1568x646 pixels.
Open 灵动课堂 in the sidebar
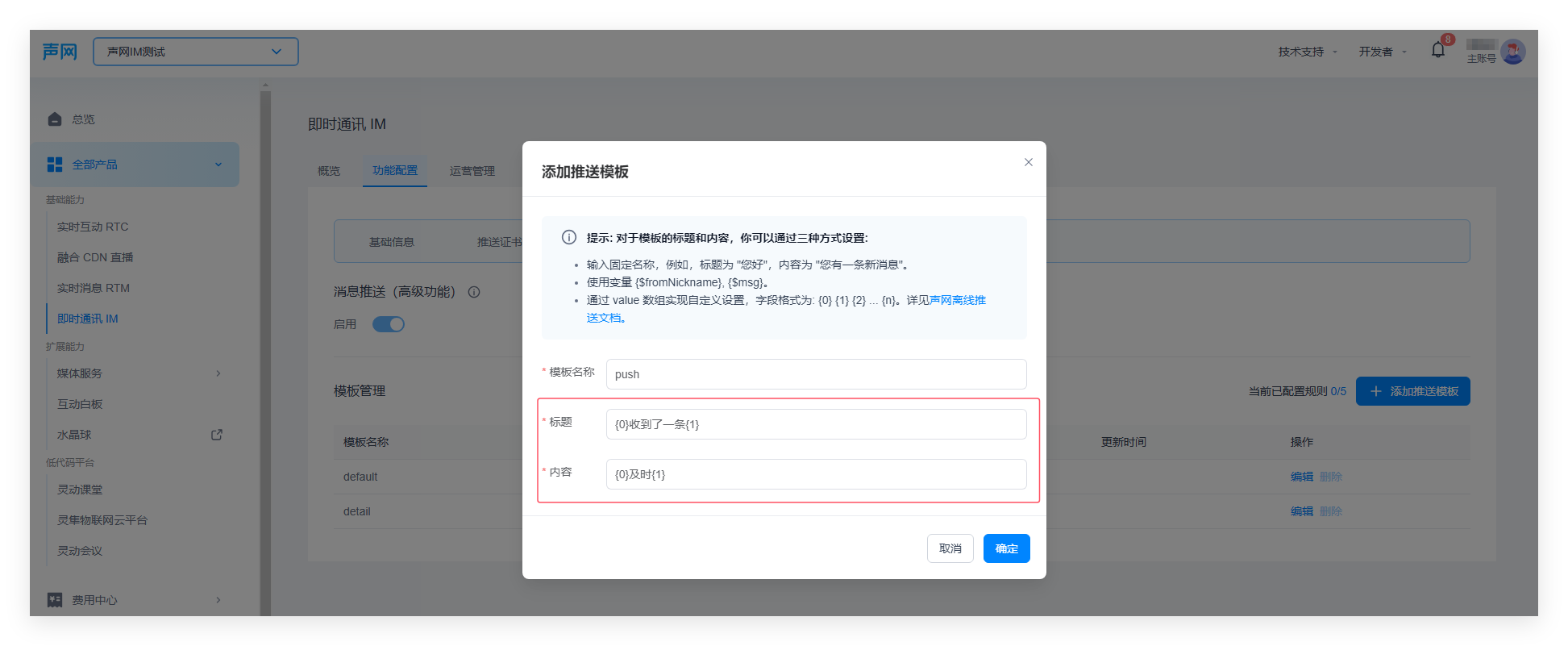pyautogui.click(x=80, y=490)
